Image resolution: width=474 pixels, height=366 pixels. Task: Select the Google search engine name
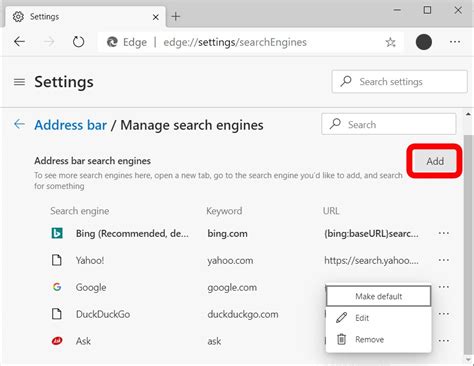(x=91, y=287)
